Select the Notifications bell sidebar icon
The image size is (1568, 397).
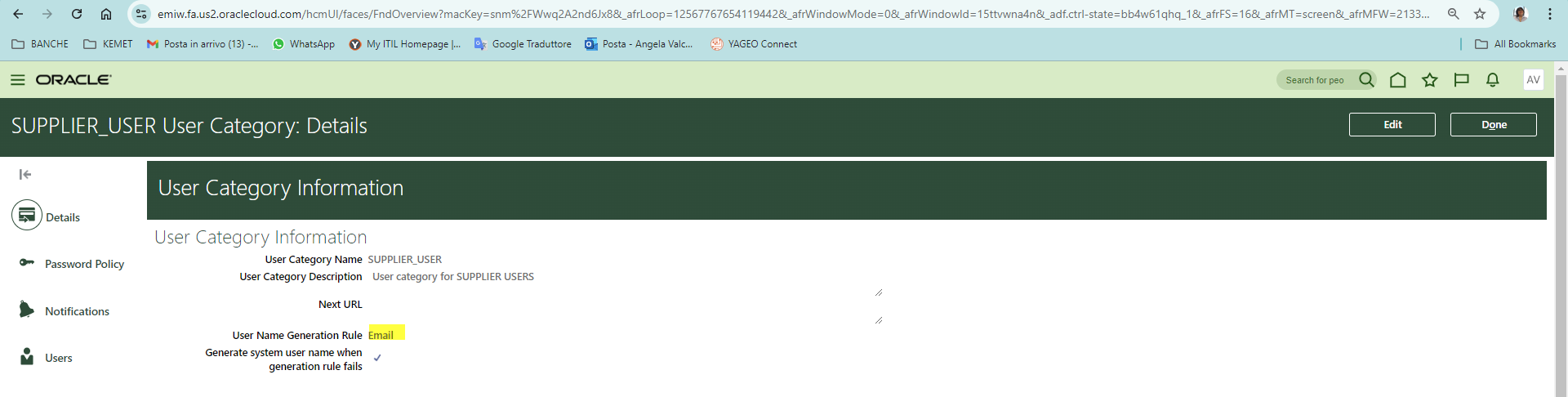pos(27,310)
